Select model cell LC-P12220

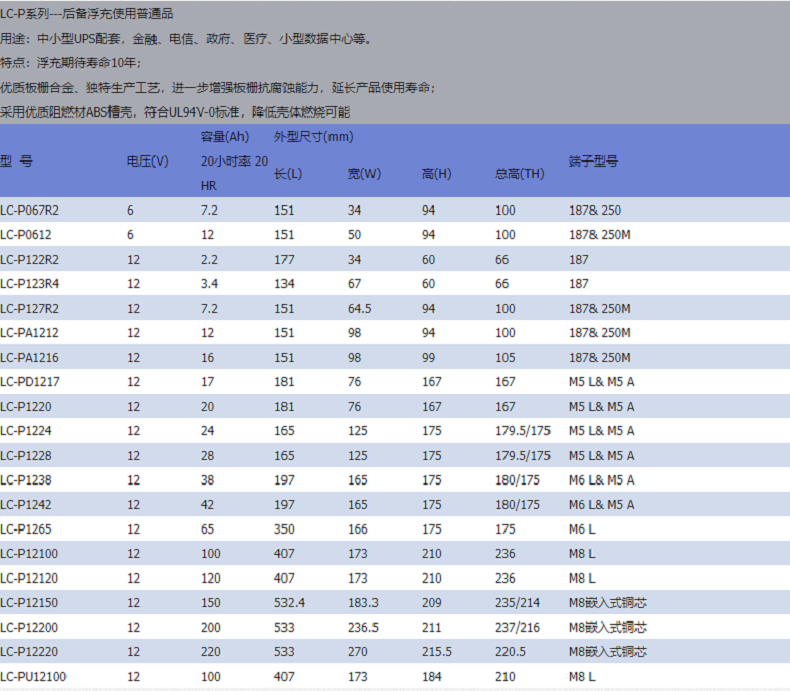pyautogui.click(x=29, y=652)
